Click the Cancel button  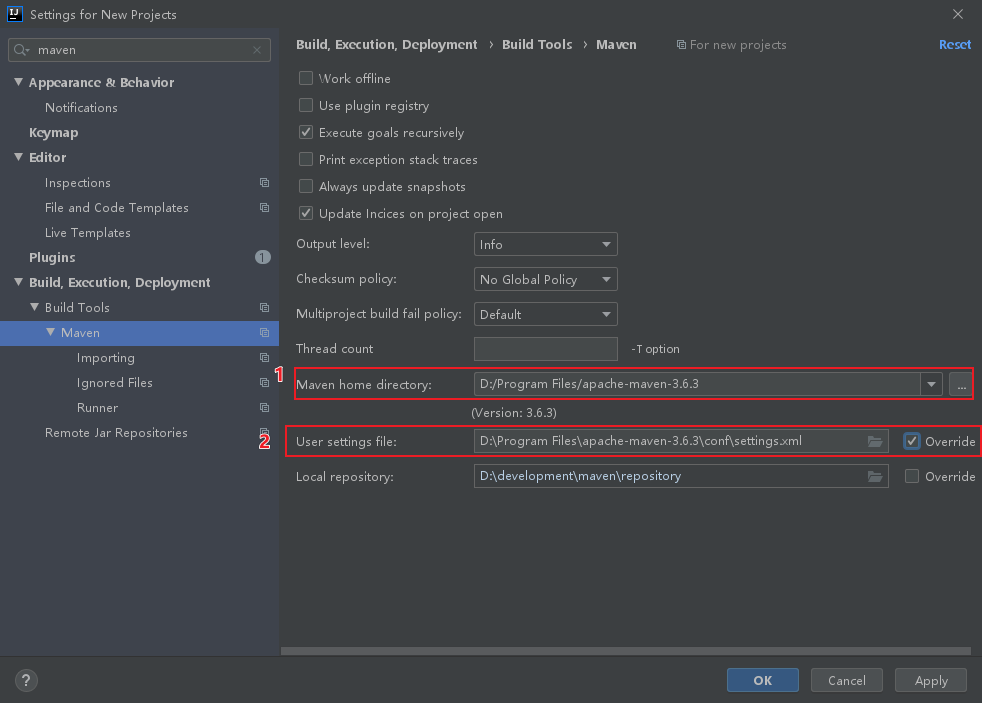pos(847,680)
